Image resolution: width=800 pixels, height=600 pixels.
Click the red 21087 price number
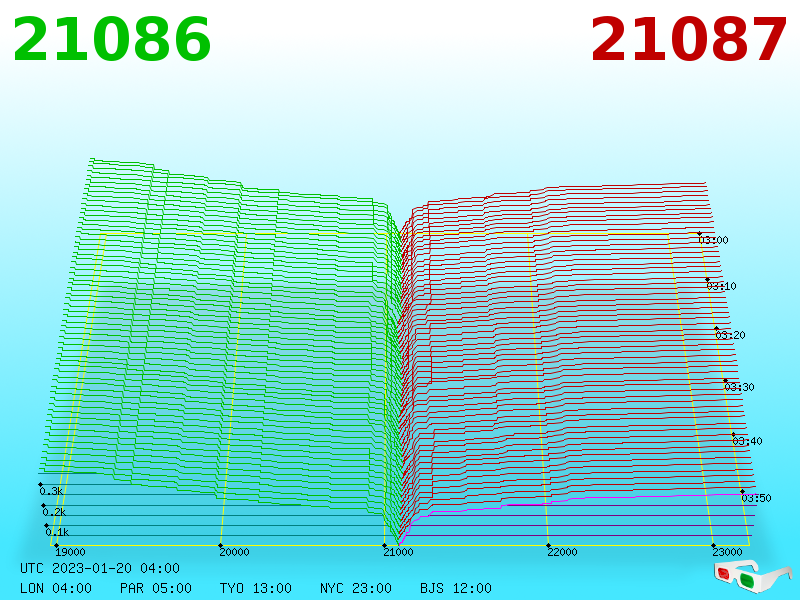(688, 40)
